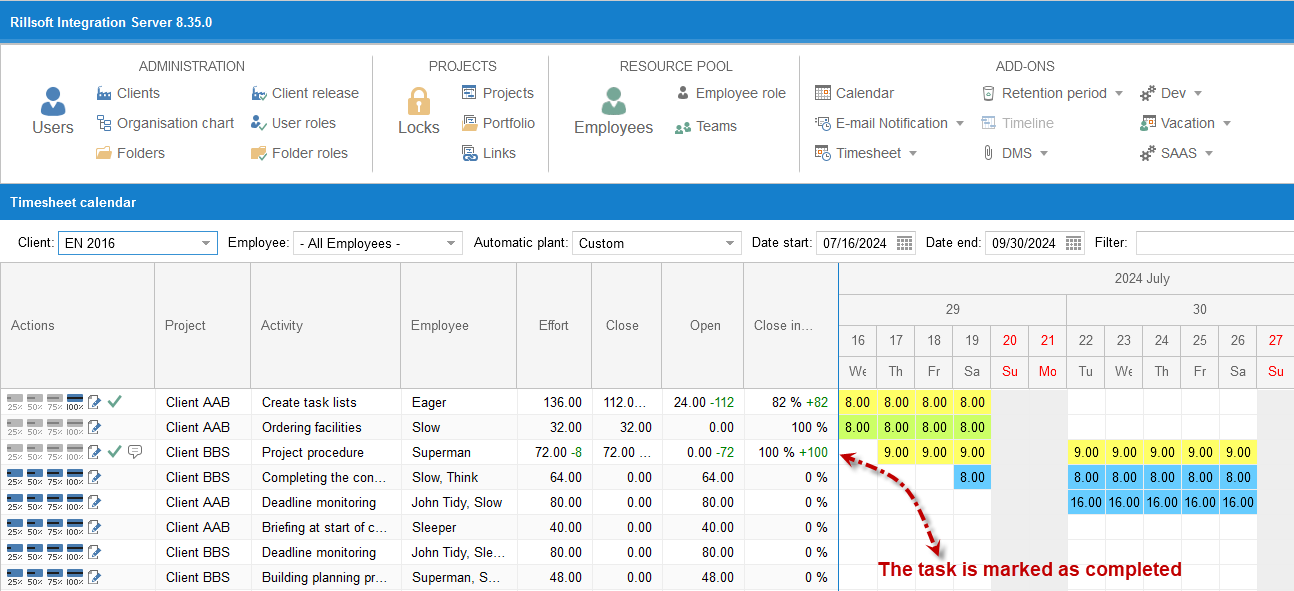Viewport: 1294px width, 591px height.
Task: Click into the Date start field
Action: tap(854, 243)
